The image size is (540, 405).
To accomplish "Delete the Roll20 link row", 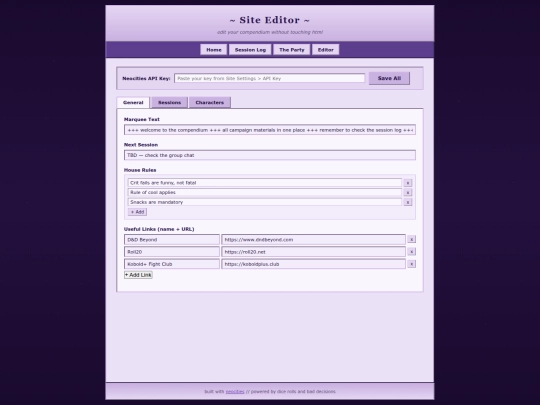I will pos(411,251).
